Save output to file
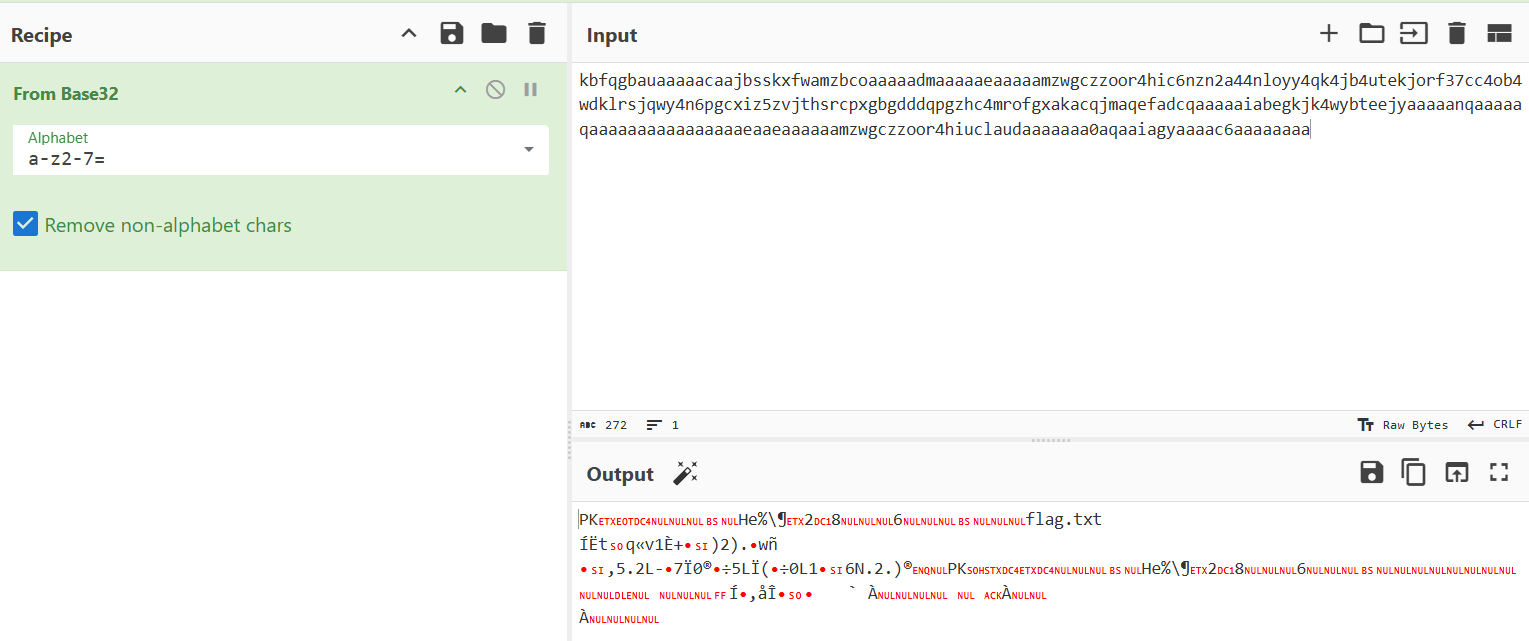 [x=1371, y=473]
